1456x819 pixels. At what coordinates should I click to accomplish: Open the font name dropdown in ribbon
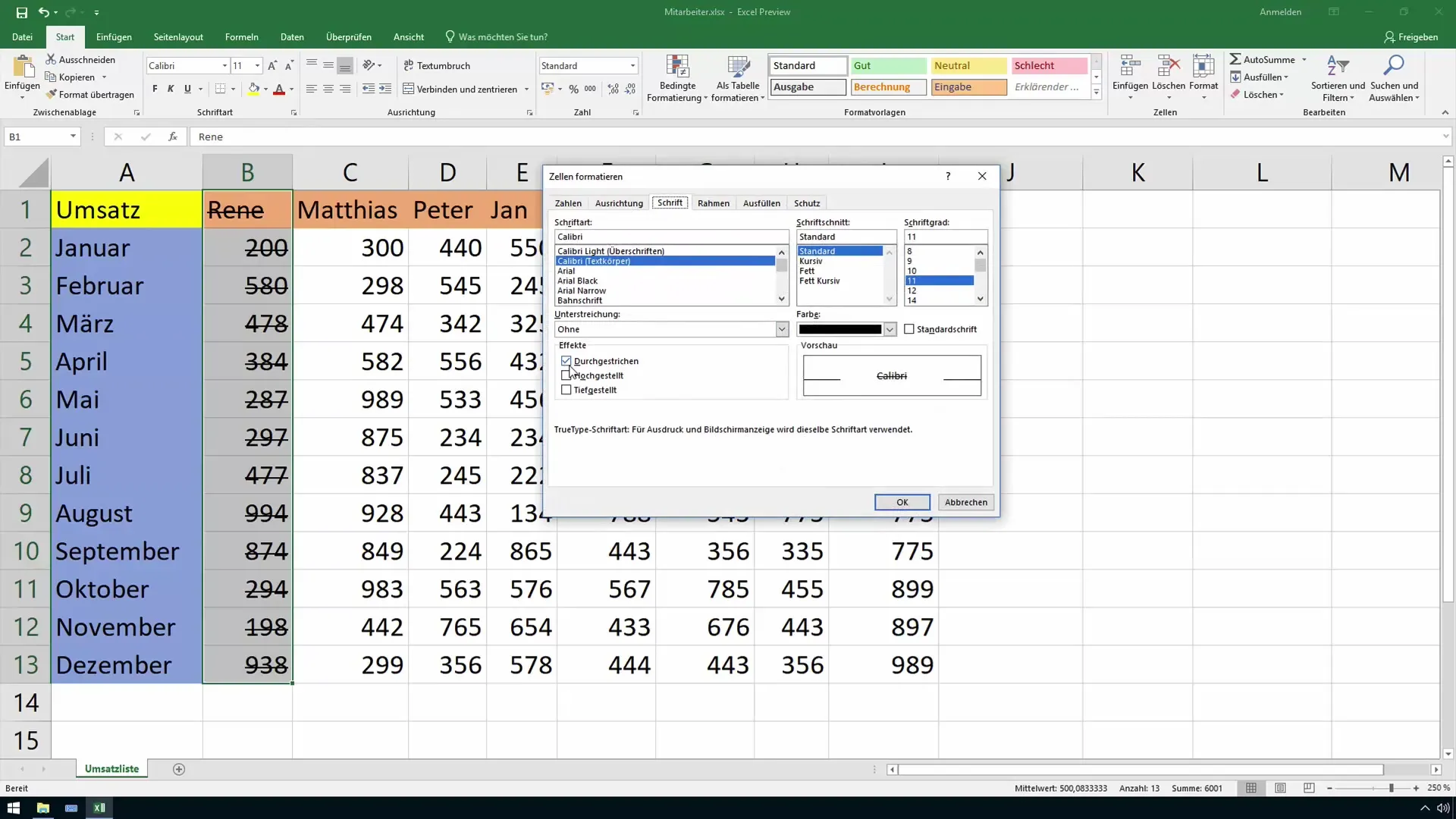pos(224,66)
